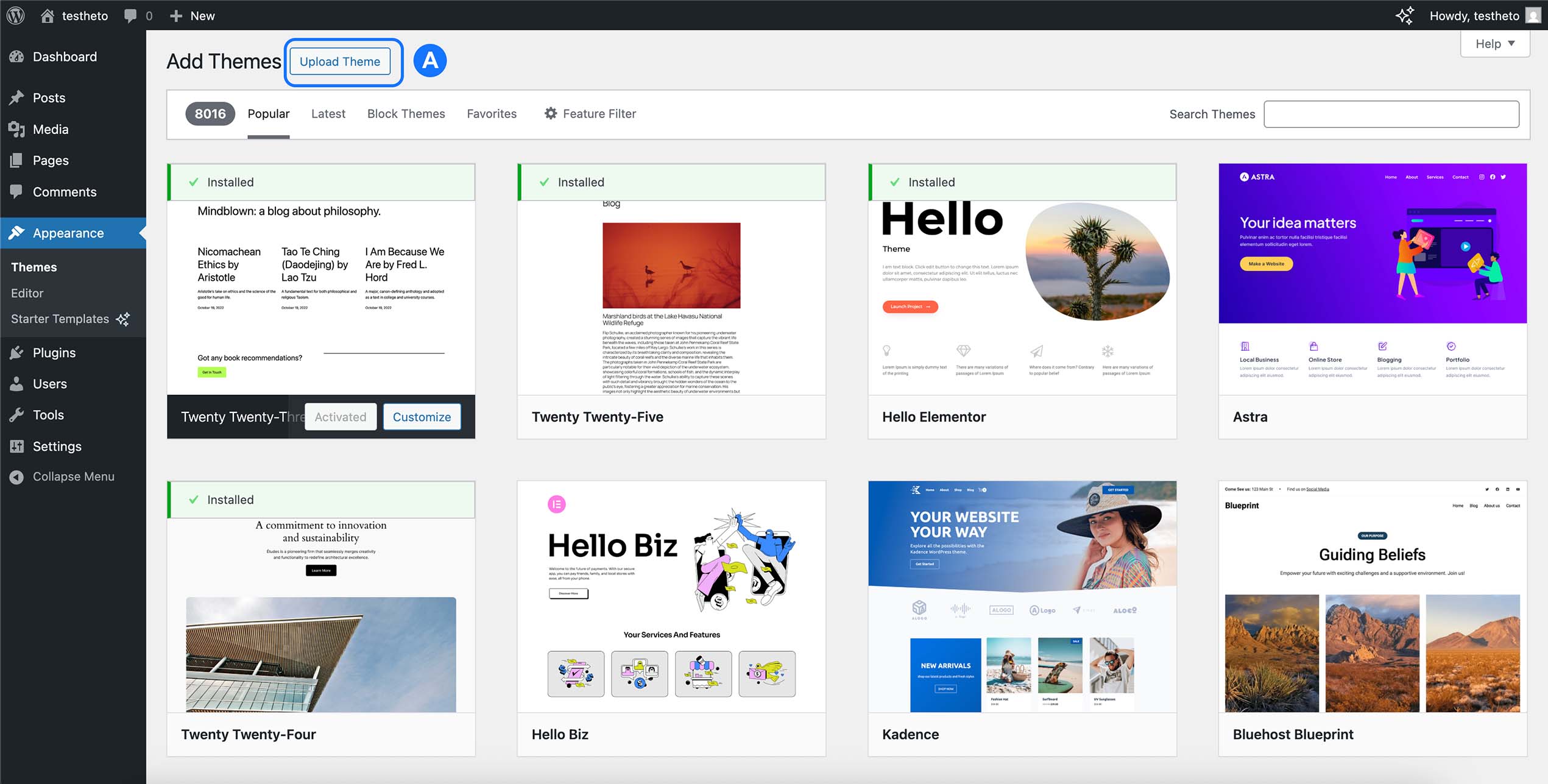The image size is (1548, 784).
Task: Click the Feature Filter gear icon
Action: [x=550, y=113]
